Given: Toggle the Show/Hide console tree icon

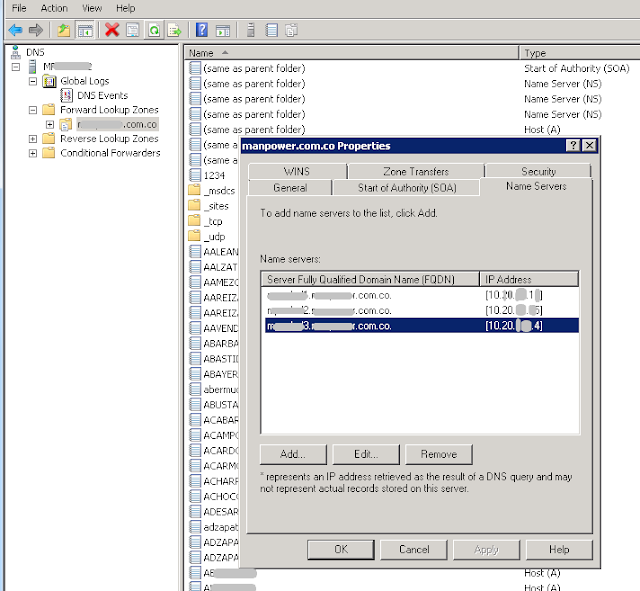Looking at the screenshot, I should point(85,30).
